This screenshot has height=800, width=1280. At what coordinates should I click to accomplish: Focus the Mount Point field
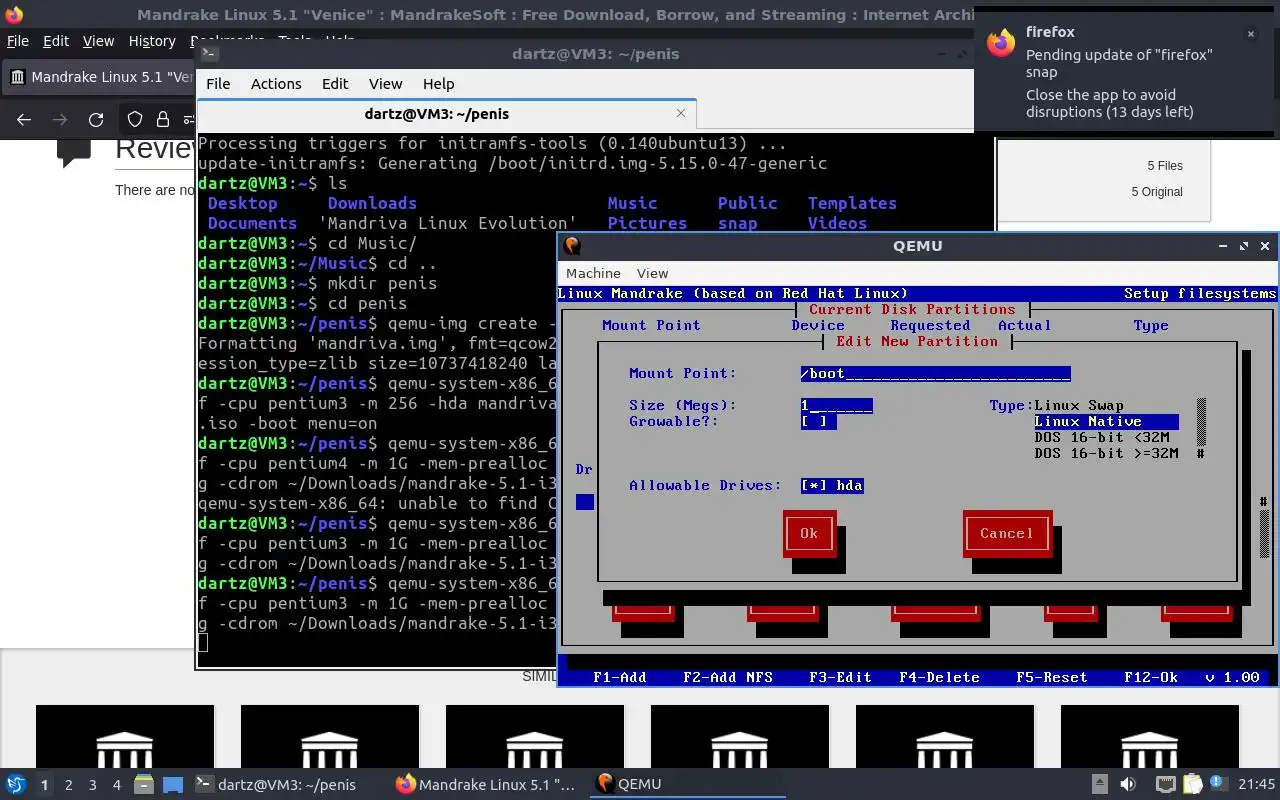click(x=935, y=373)
